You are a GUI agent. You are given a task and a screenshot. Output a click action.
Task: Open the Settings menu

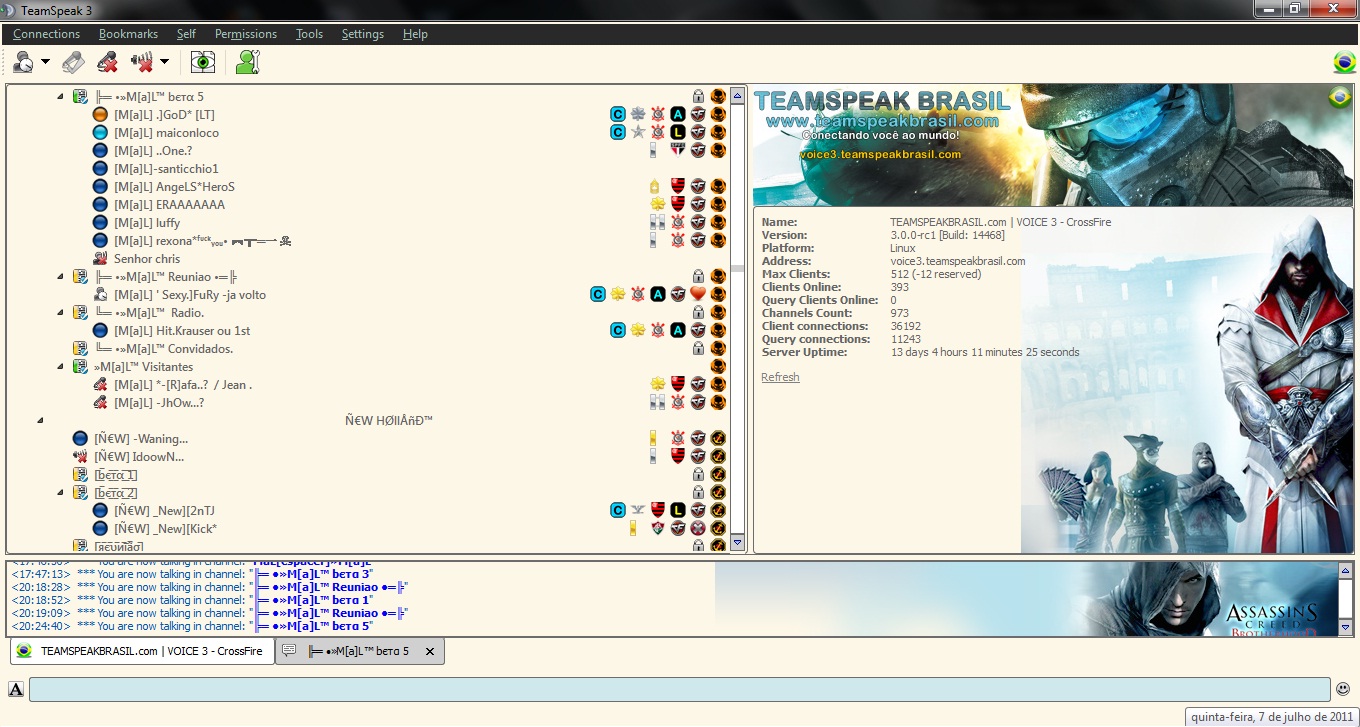(x=363, y=34)
